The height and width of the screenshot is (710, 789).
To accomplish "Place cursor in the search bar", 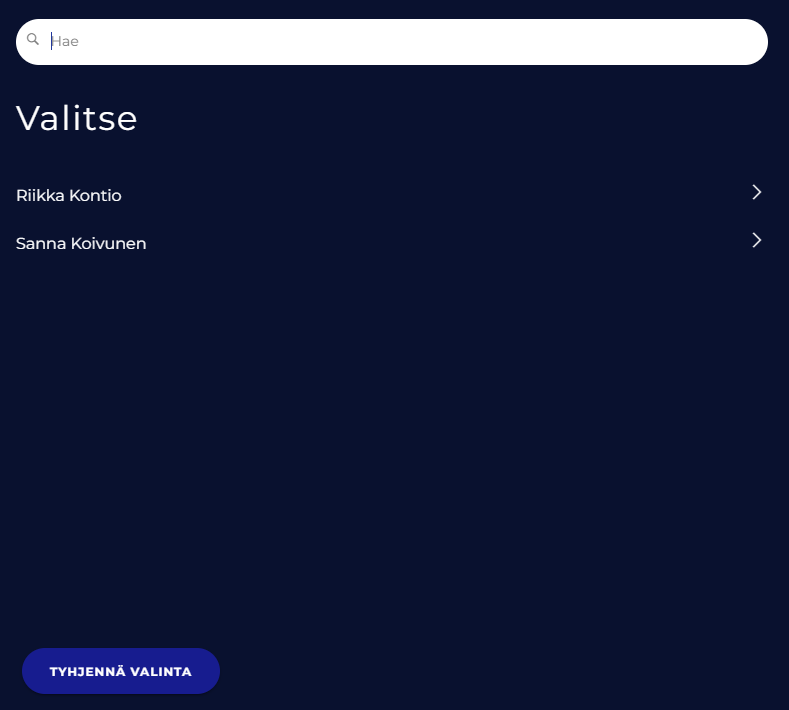I will pyautogui.click(x=400, y=42).
